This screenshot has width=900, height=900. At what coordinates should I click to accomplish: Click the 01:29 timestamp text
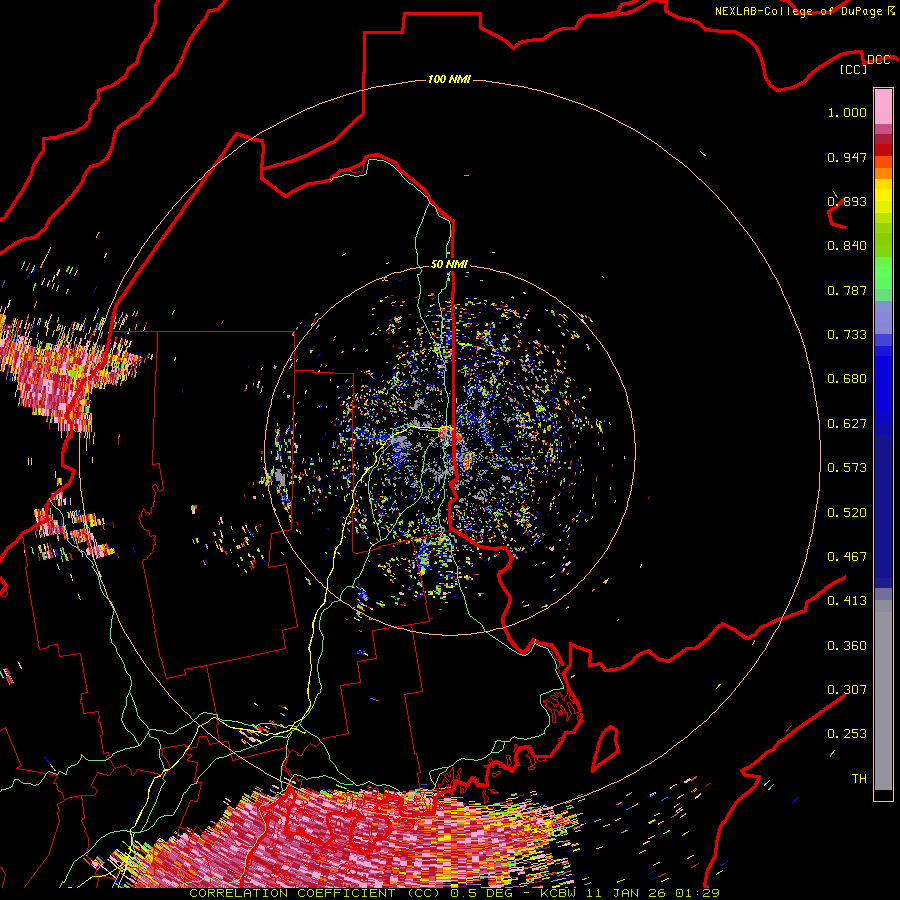(697, 893)
